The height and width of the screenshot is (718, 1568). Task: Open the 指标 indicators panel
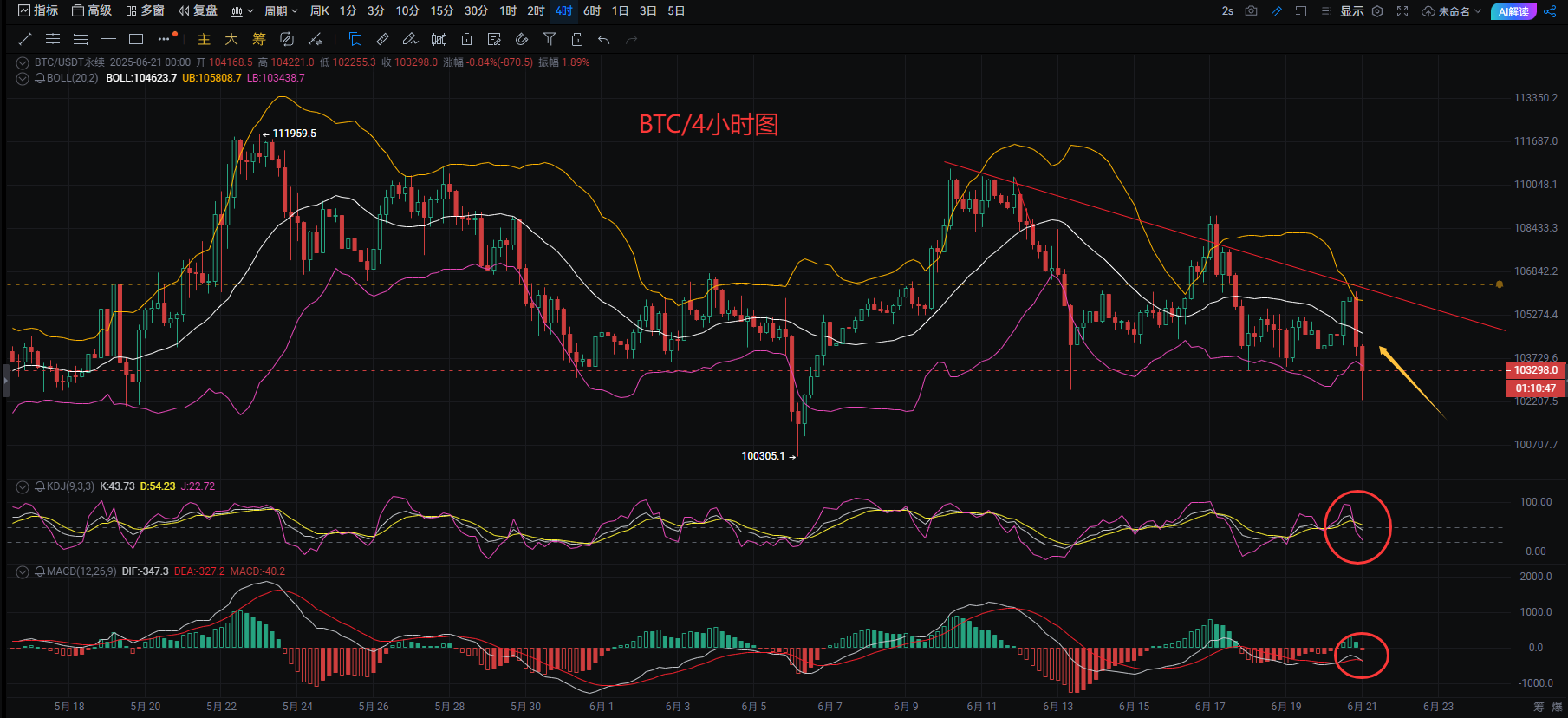tap(38, 11)
